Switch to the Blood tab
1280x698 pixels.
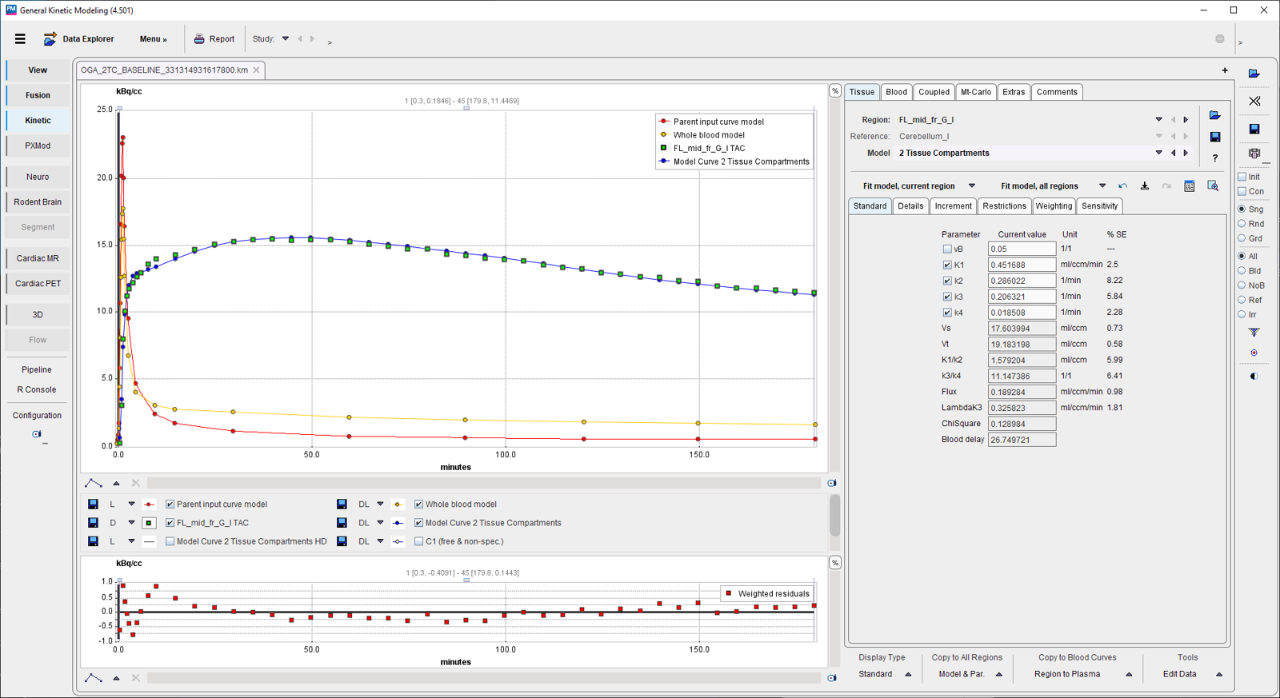click(896, 92)
